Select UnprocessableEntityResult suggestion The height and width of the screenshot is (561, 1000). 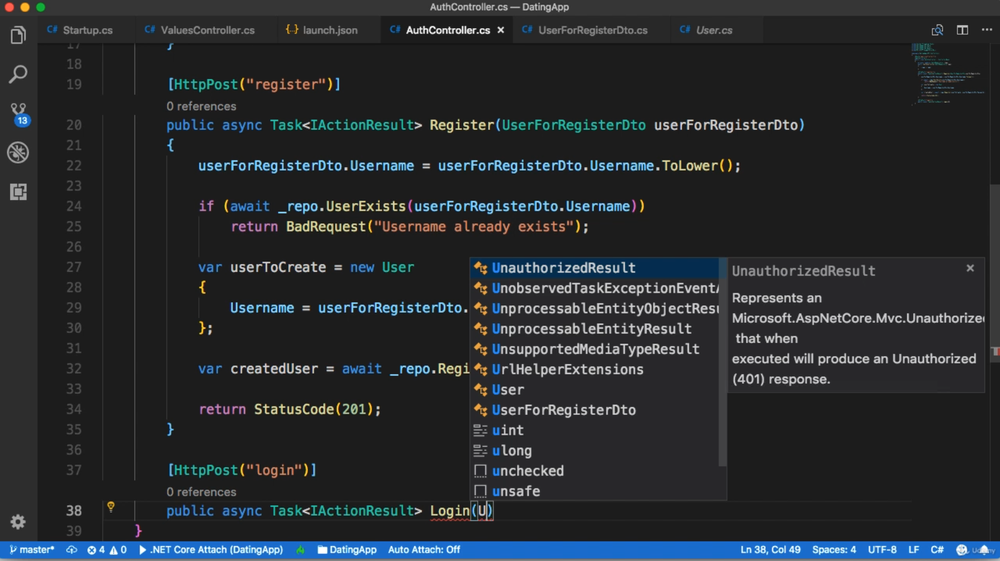point(594,329)
